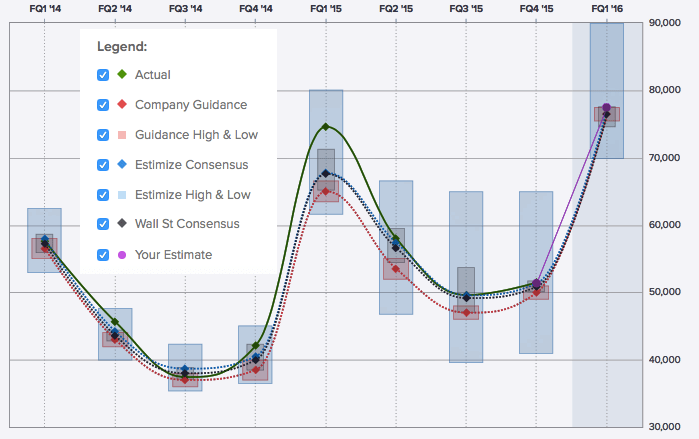Disable the Your Estimate checkbox
699x439 pixels.
(103, 255)
